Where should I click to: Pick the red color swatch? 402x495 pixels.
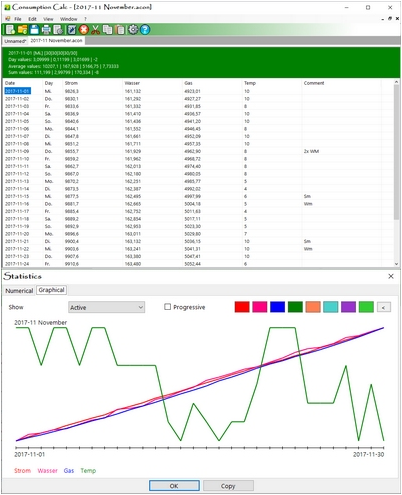click(x=242, y=307)
